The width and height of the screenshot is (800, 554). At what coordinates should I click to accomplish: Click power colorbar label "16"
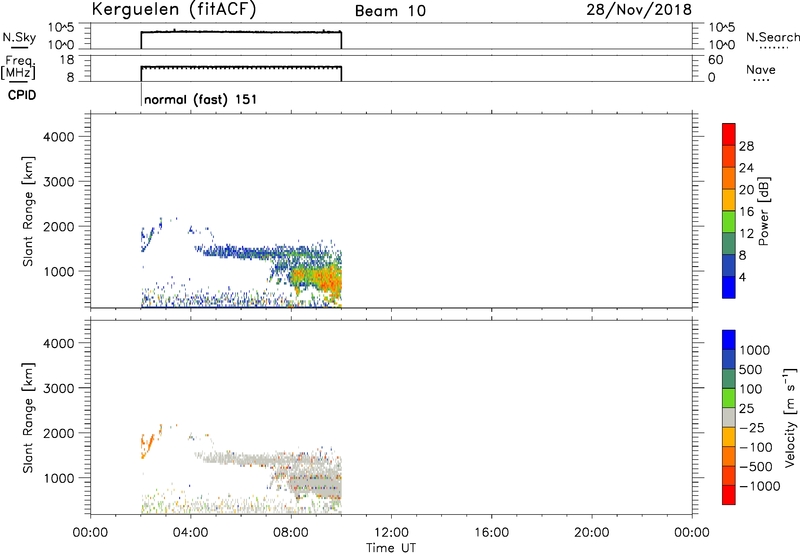[x=746, y=212]
